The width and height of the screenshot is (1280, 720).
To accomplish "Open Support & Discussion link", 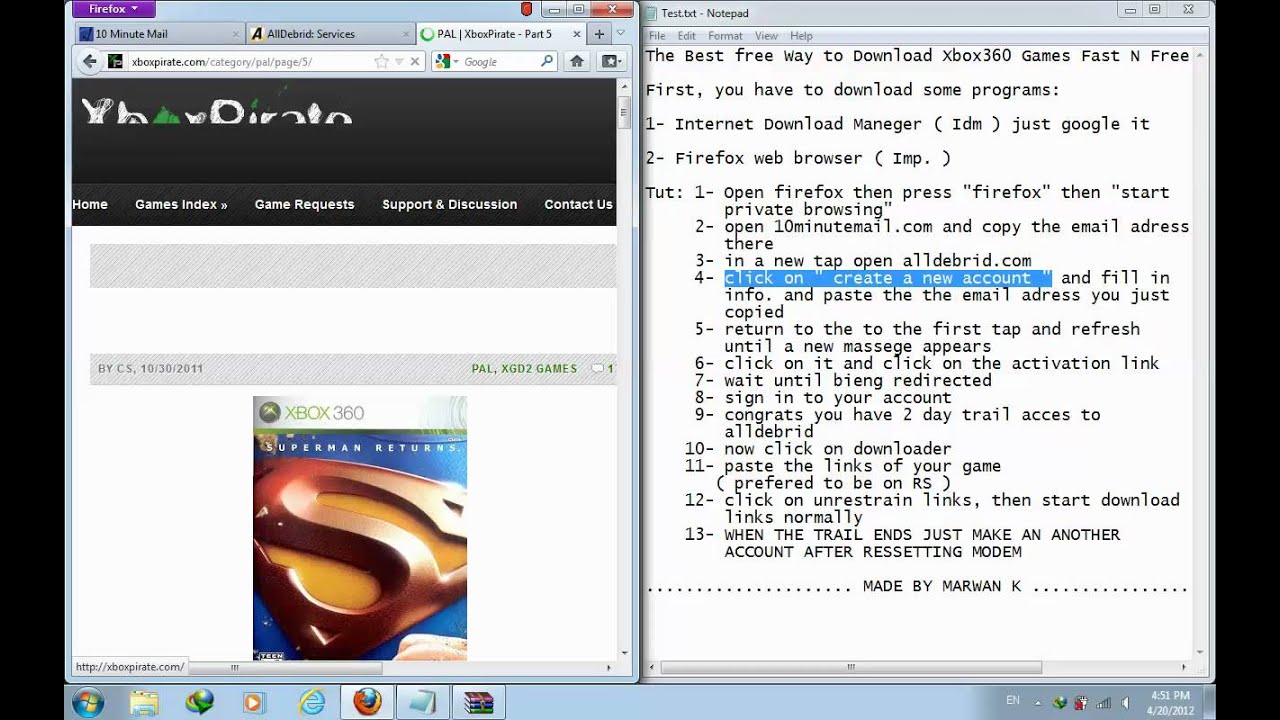I will pos(449,204).
